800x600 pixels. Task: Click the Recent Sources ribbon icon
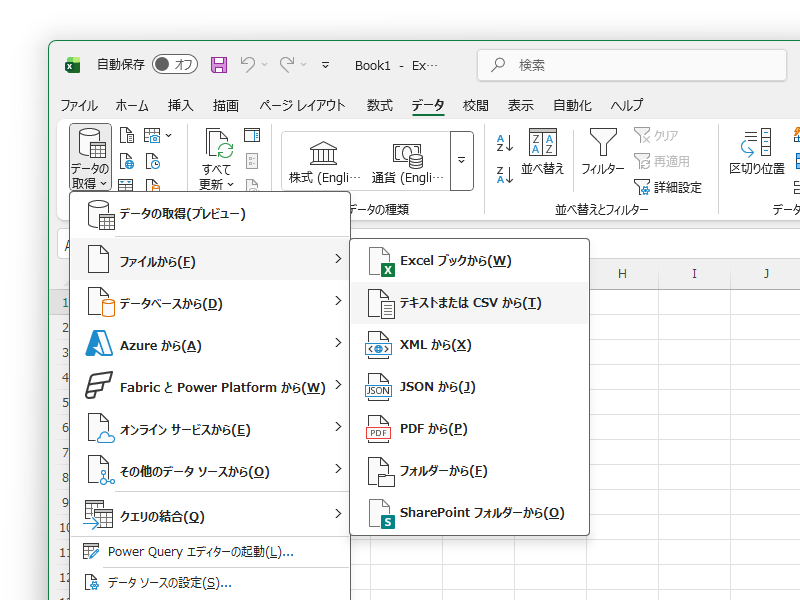pos(153,162)
